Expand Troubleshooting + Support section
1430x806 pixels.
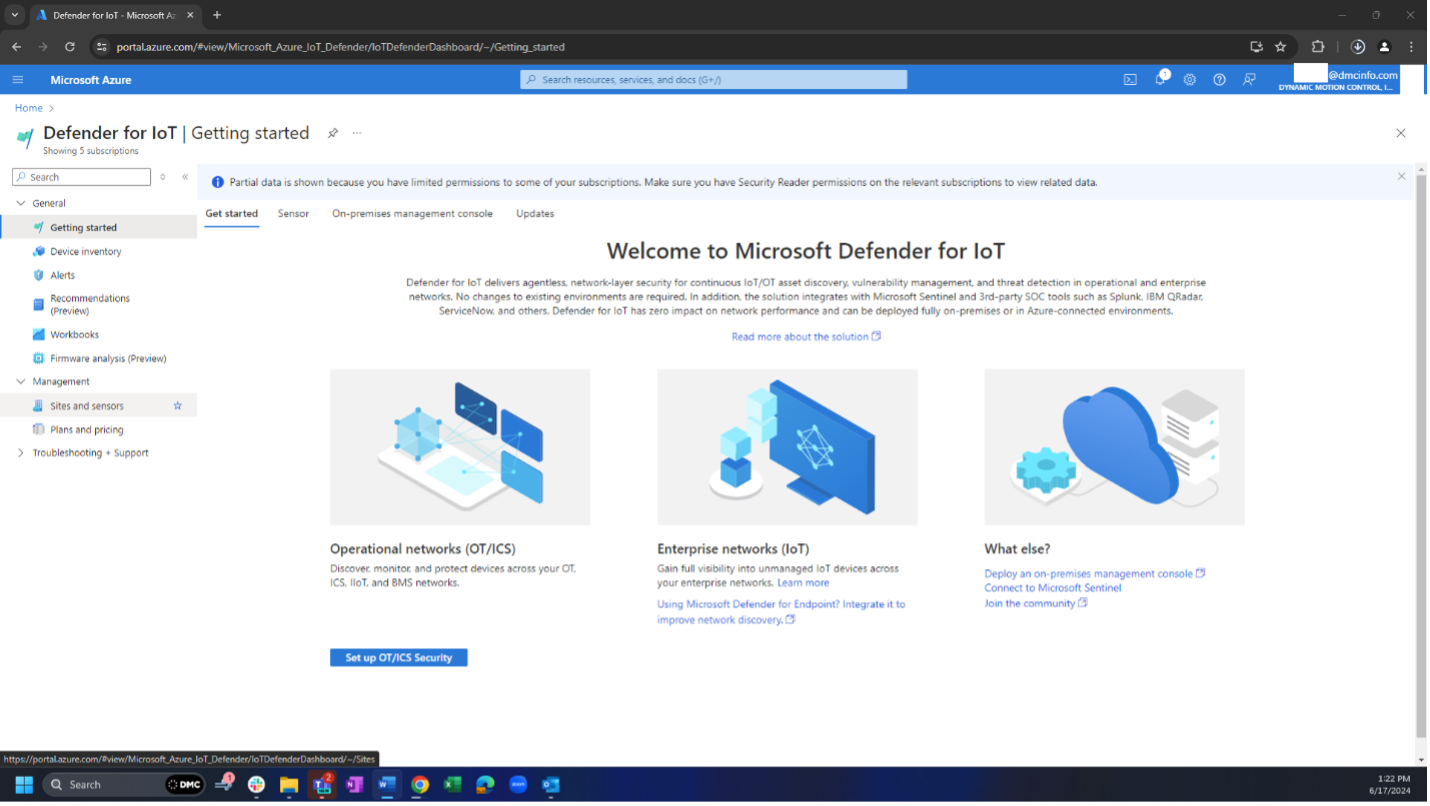[x=21, y=453]
